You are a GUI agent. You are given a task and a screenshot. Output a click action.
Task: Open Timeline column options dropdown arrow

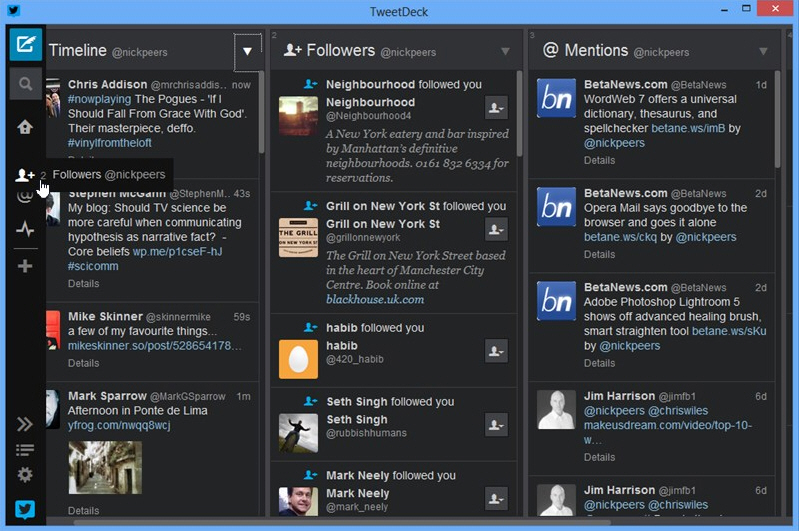[x=248, y=51]
